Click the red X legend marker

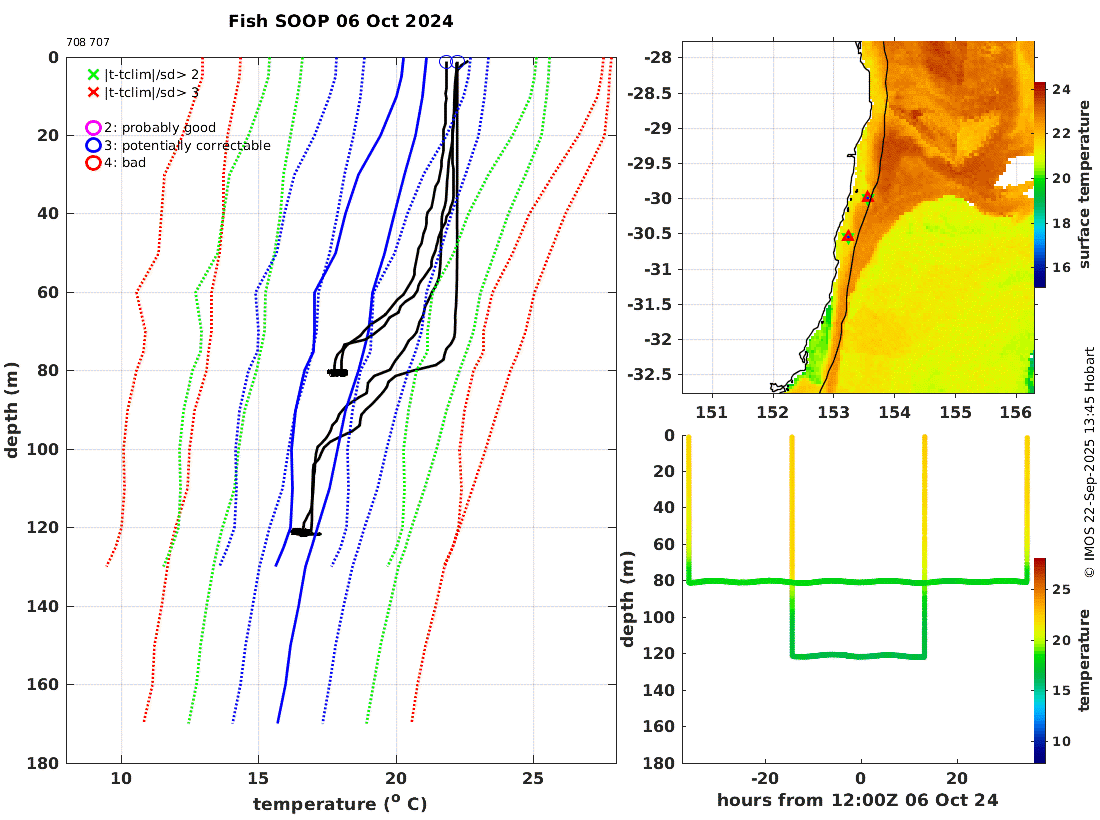93,92
